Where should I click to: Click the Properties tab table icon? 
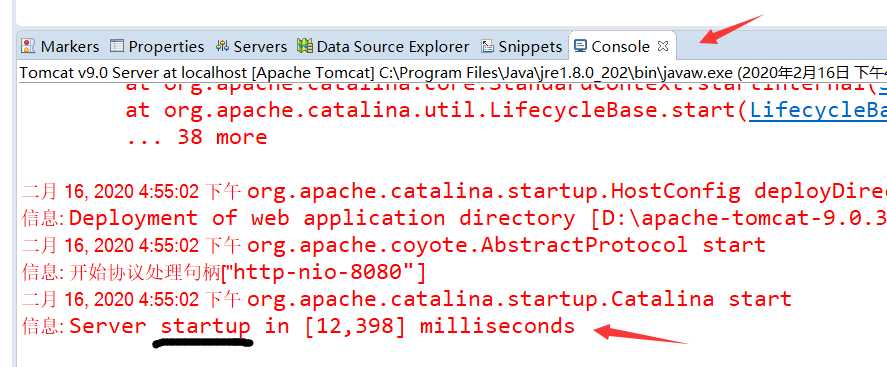[117, 46]
